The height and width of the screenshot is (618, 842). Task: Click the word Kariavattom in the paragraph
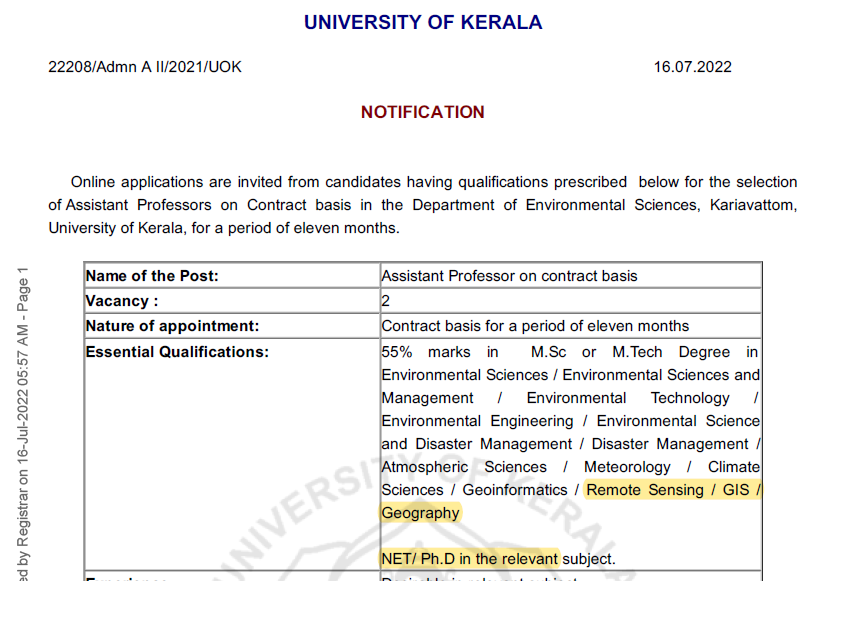pos(753,205)
